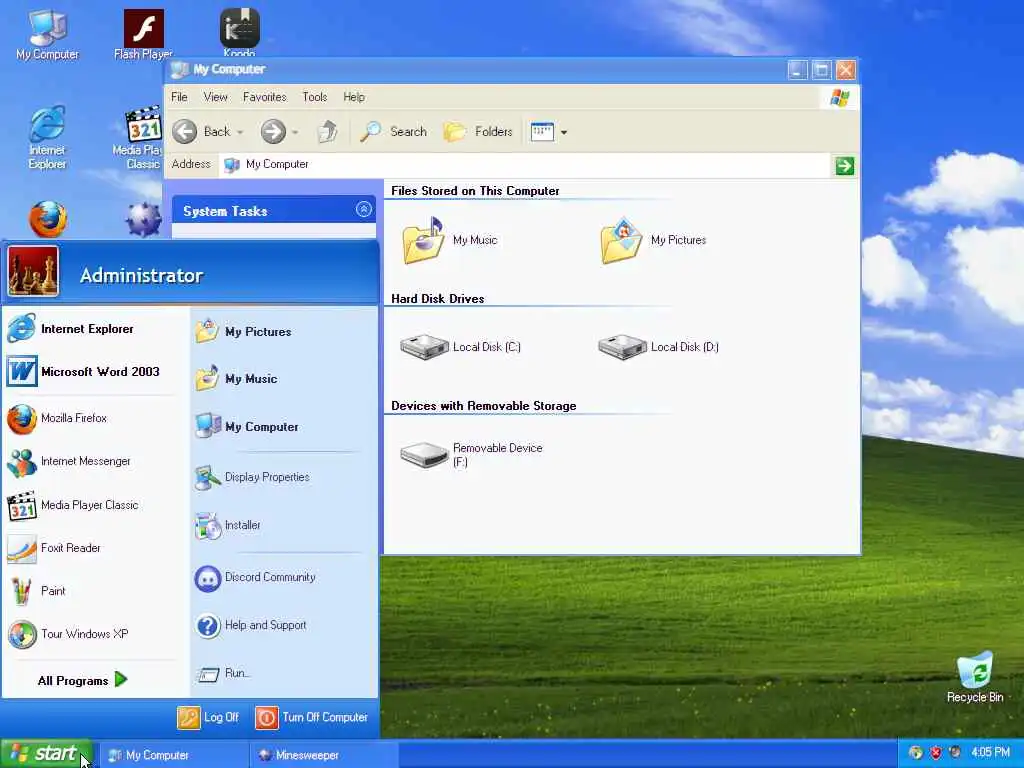This screenshot has height=768, width=1024.
Task: Open the Favorites menu
Action: [264, 97]
